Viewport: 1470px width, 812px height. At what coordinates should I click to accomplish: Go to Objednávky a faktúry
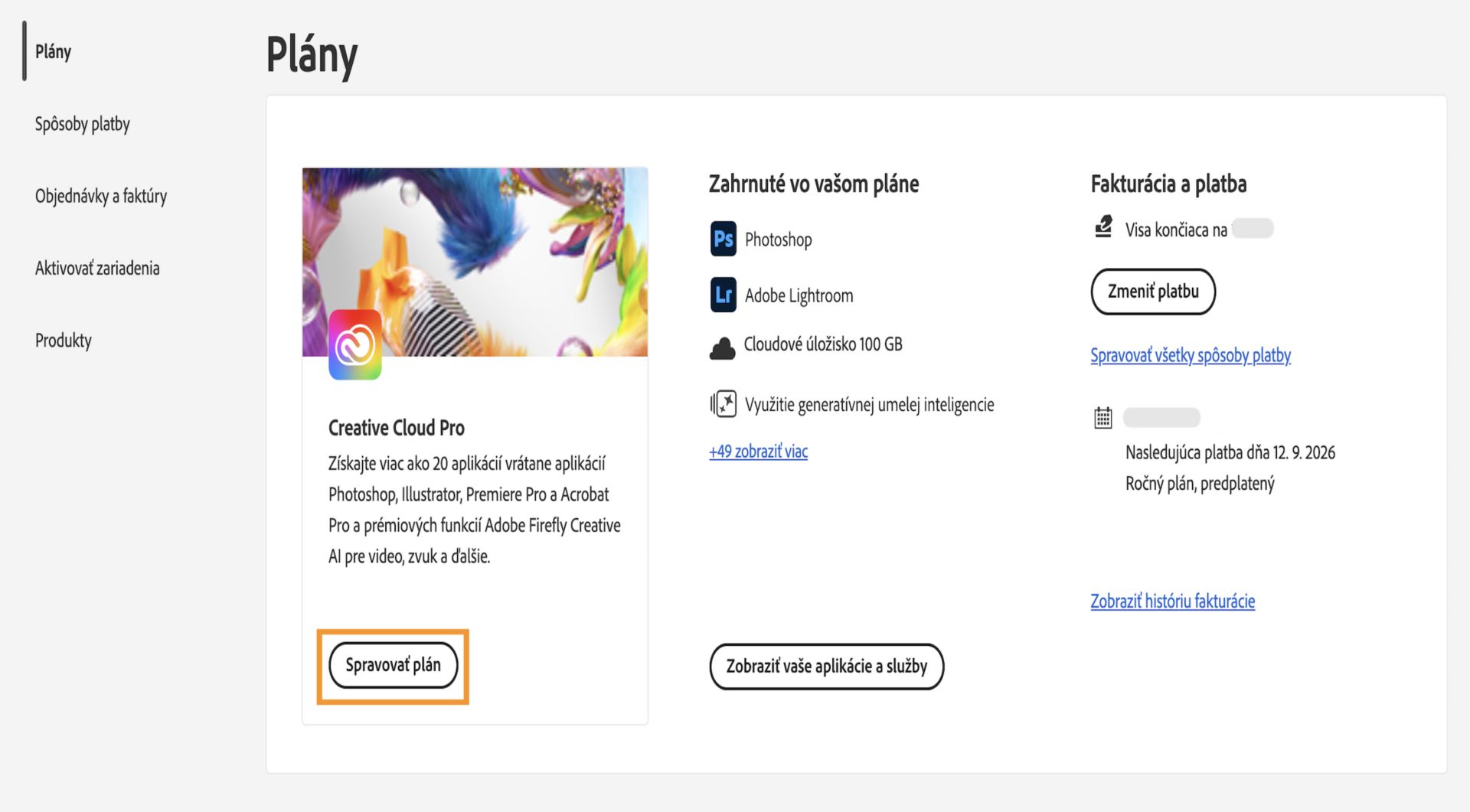[x=100, y=195]
